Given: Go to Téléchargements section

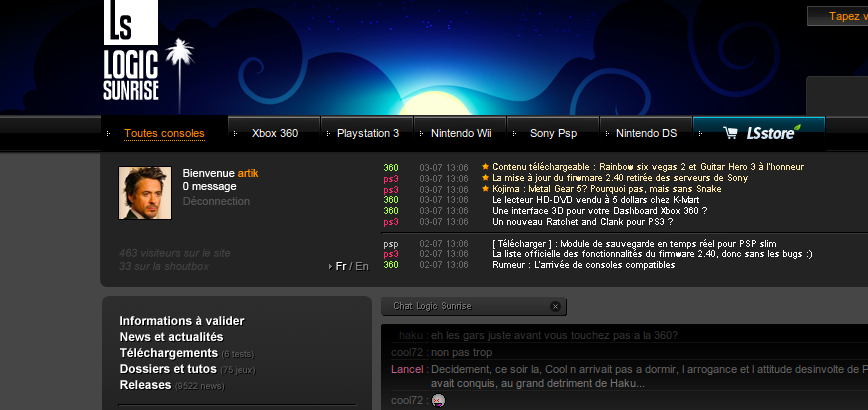Looking at the screenshot, I should [x=169, y=353].
